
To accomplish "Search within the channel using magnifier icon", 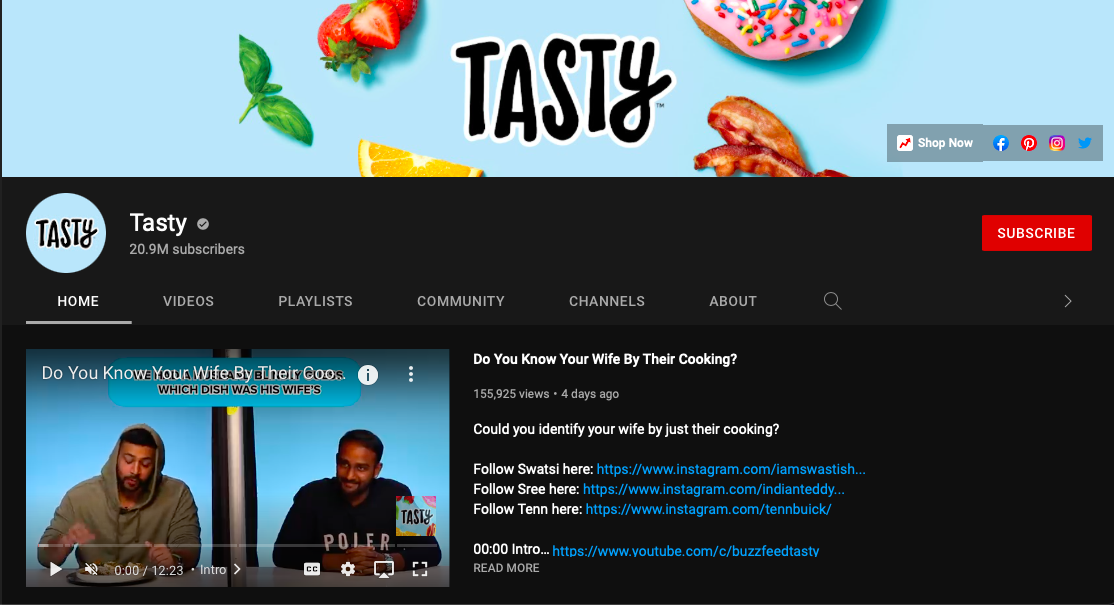I will point(833,301).
